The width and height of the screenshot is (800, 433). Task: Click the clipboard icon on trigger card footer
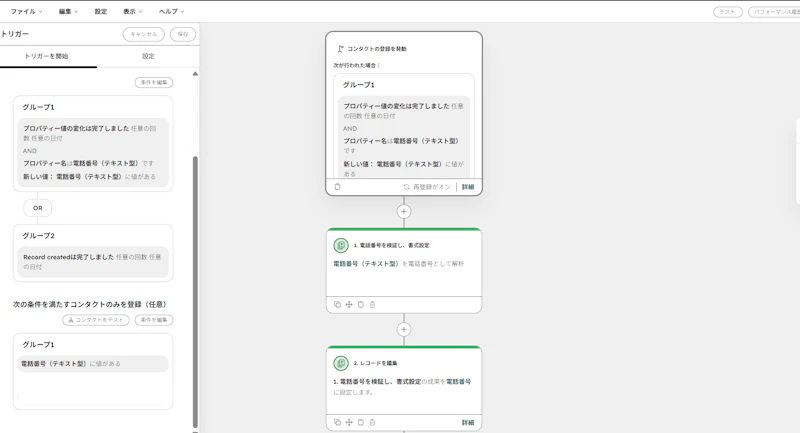pos(337,187)
